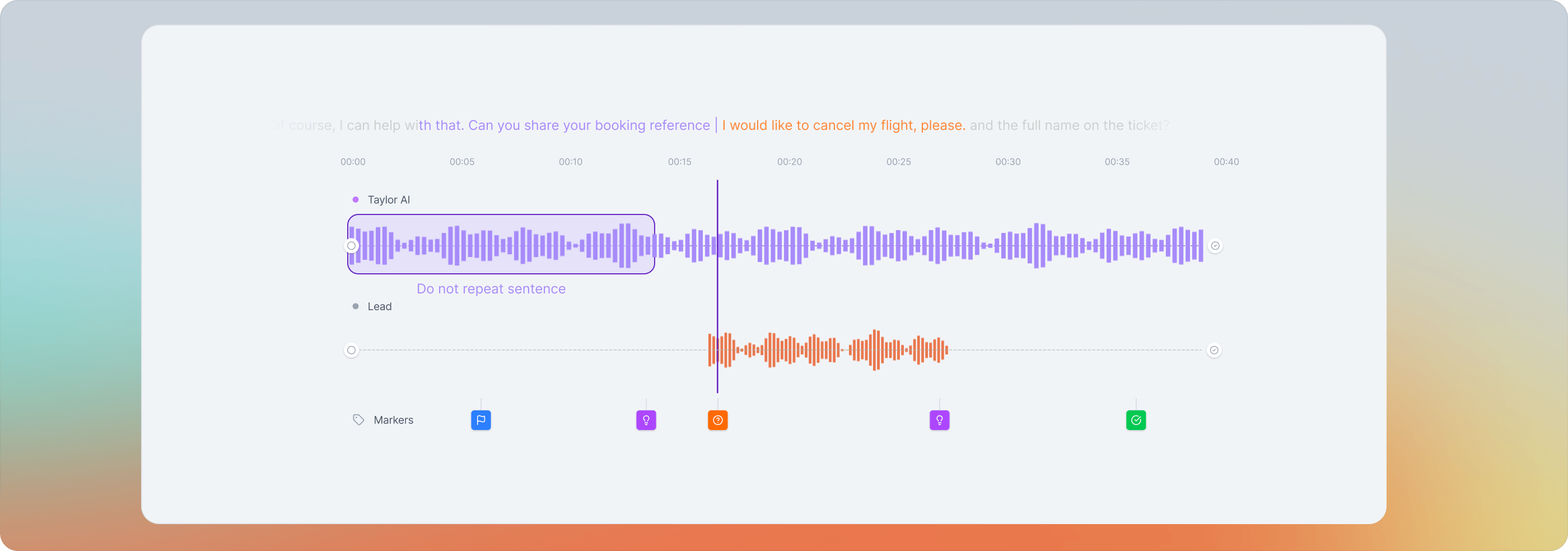Click the Do not repeat sentence annotation
This screenshot has height=551, width=1568.
click(491, 288)
